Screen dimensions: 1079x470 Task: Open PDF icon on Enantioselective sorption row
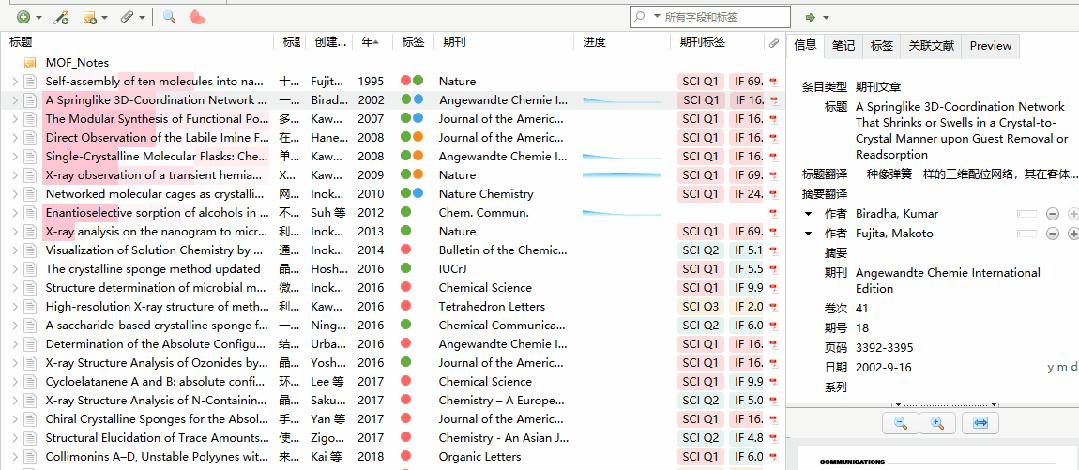point(773,213)
